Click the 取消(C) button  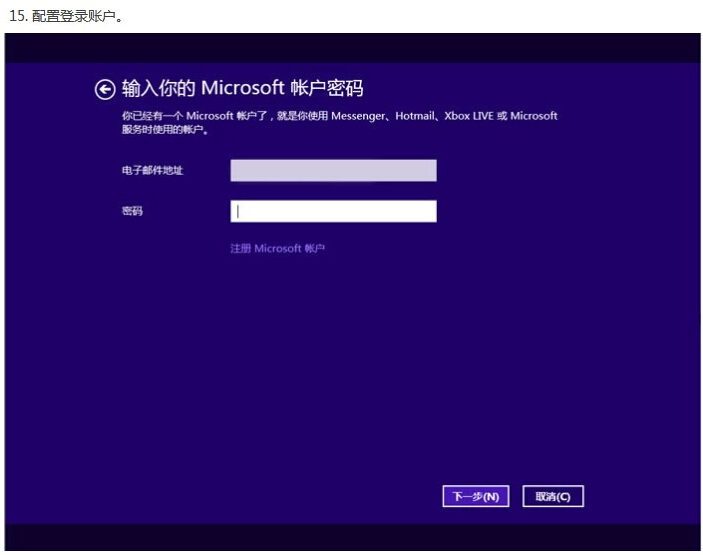553,496
